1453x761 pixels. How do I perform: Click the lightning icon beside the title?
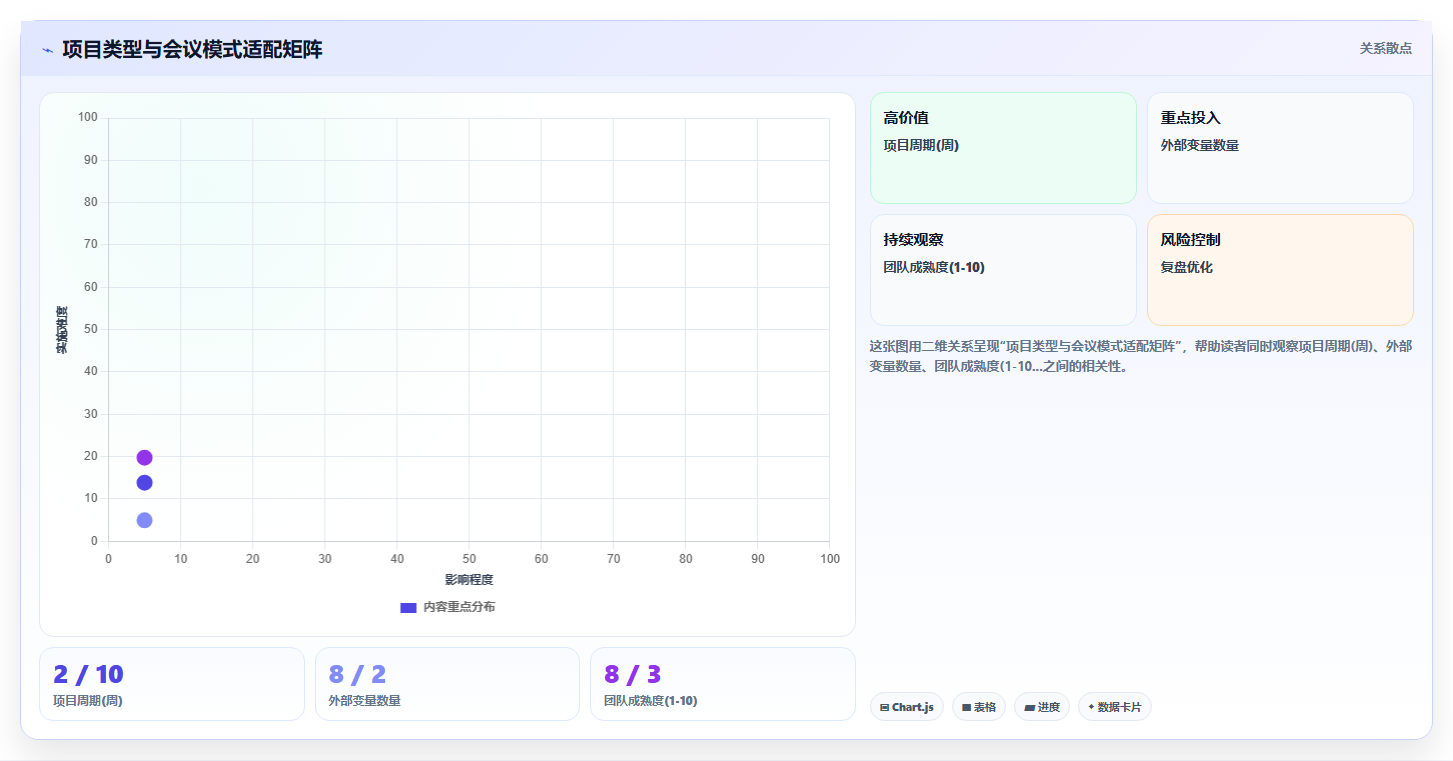pos(47,50)
